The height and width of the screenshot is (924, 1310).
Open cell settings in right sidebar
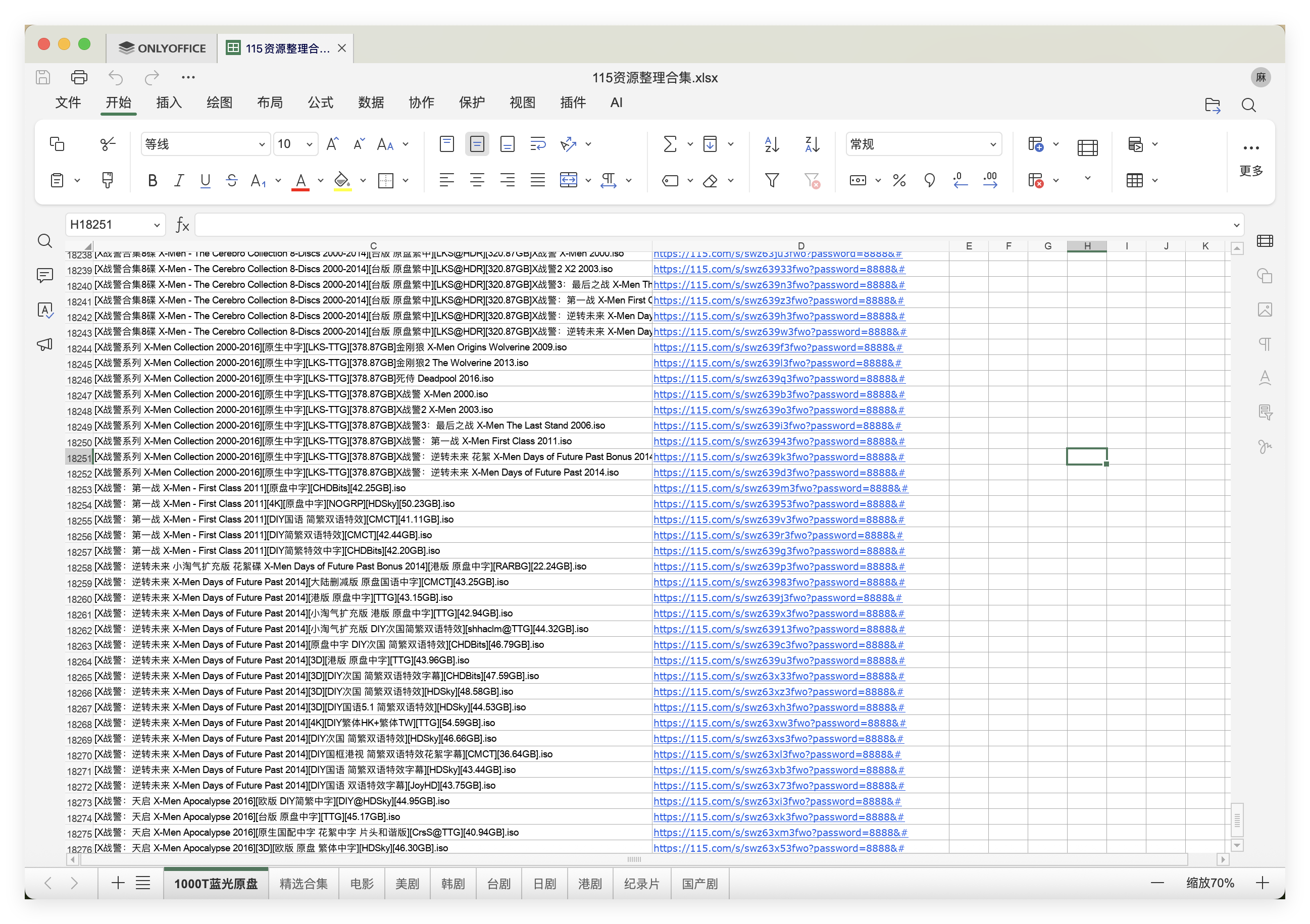(1265, 241)
